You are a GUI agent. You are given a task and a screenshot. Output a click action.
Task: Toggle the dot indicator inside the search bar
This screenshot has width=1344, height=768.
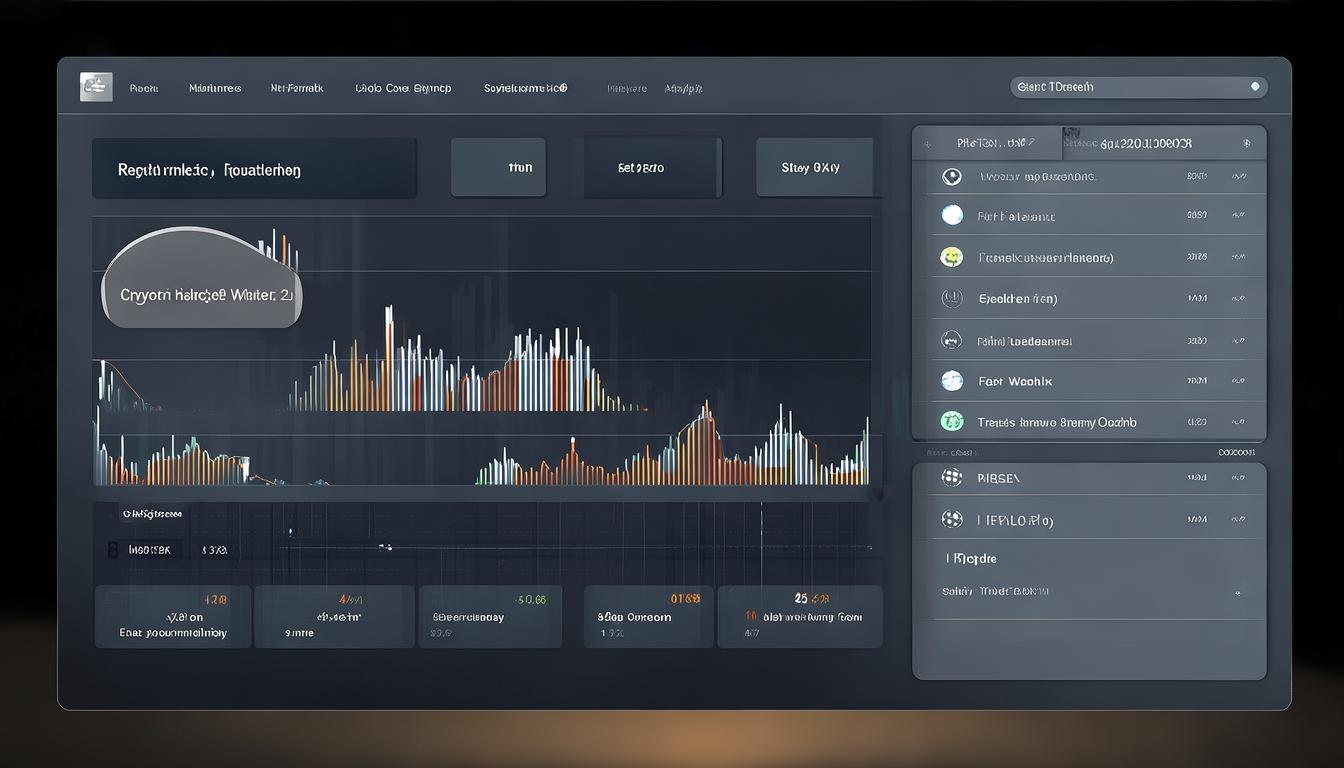1254,87
